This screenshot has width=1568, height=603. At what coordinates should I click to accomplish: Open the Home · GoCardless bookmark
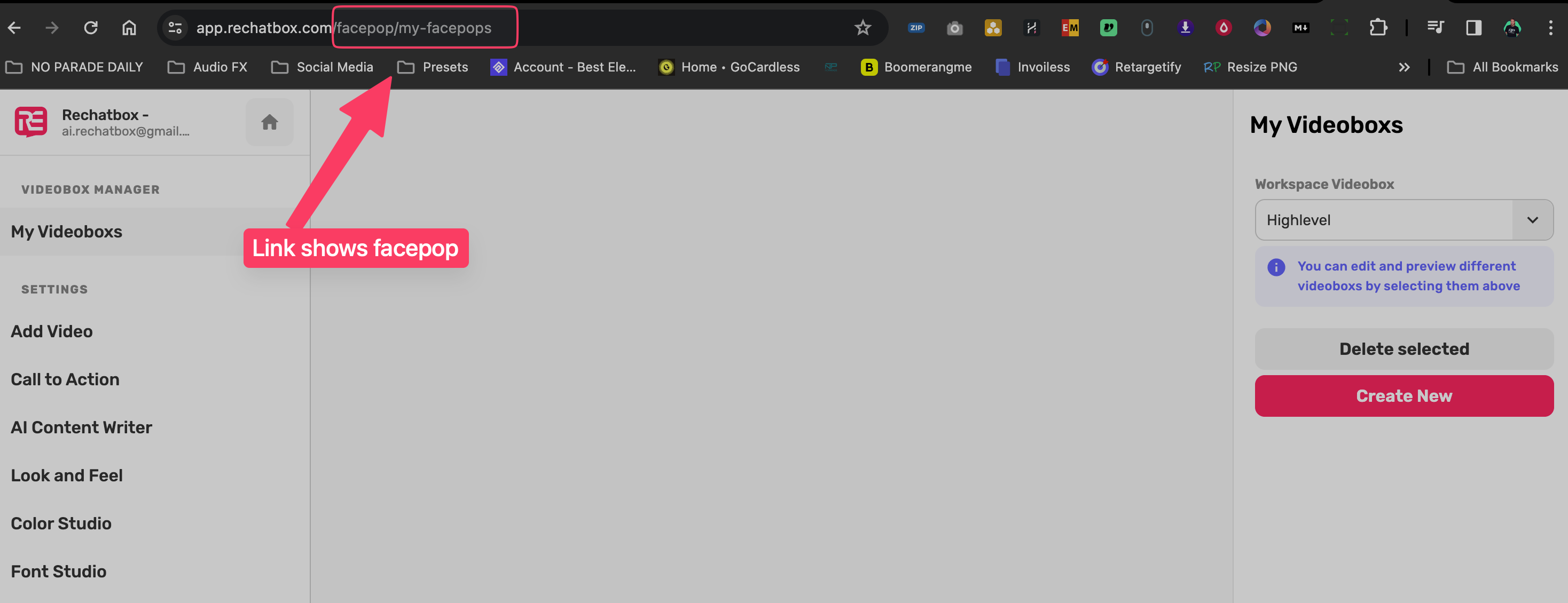point(729,67)
